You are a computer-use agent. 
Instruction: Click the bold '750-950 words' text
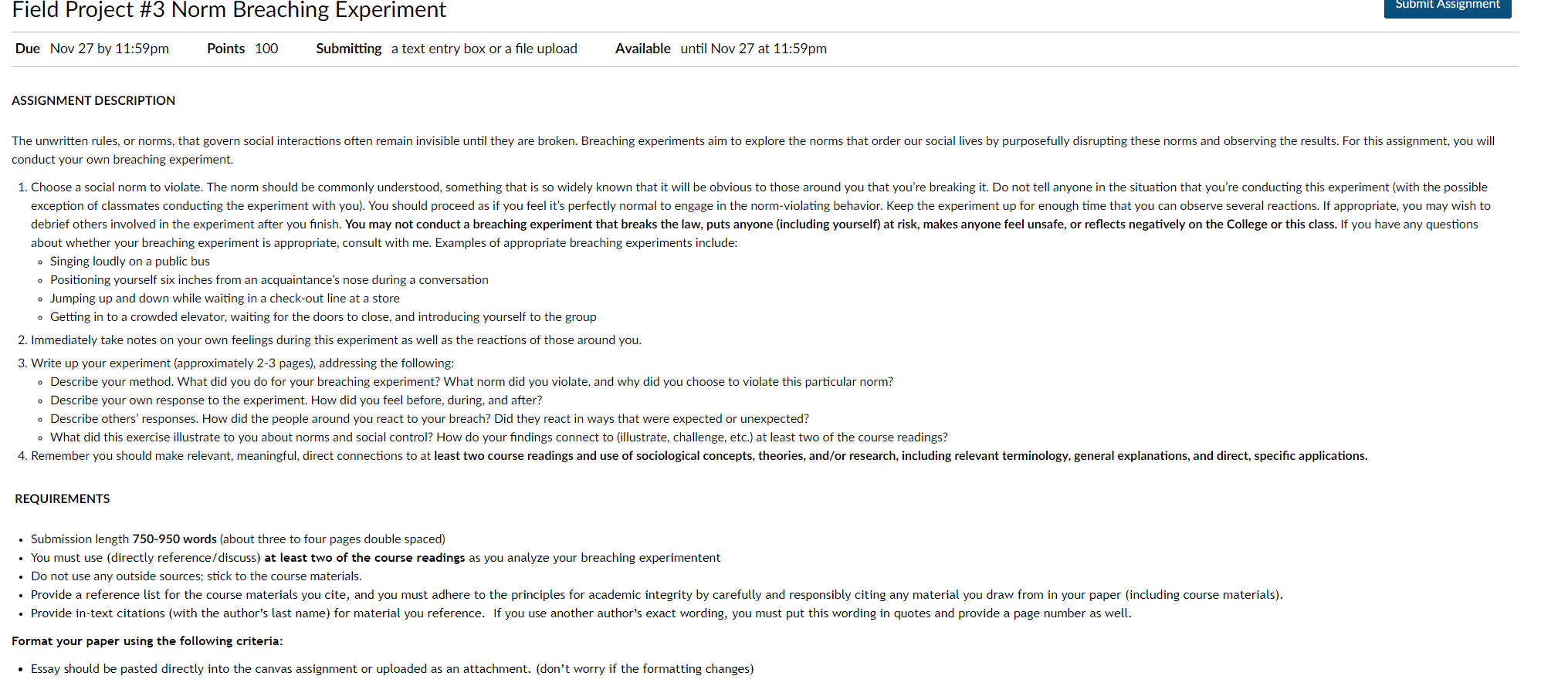coord(174,539)
